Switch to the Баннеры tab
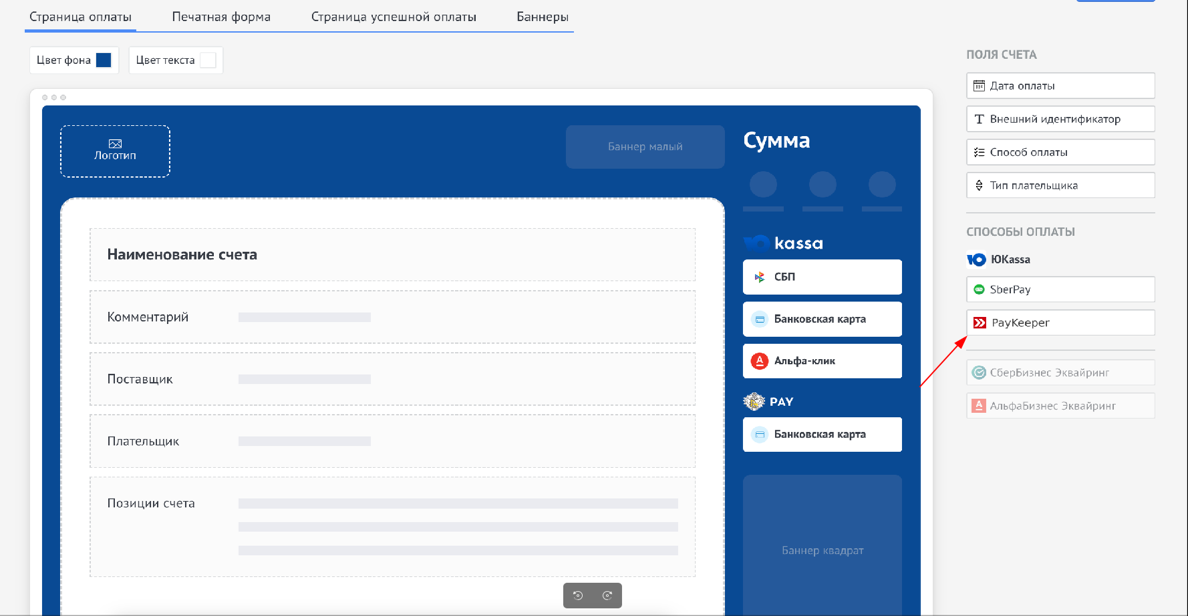The height and width of the screenshot is (616, 1188). point(542,17)
